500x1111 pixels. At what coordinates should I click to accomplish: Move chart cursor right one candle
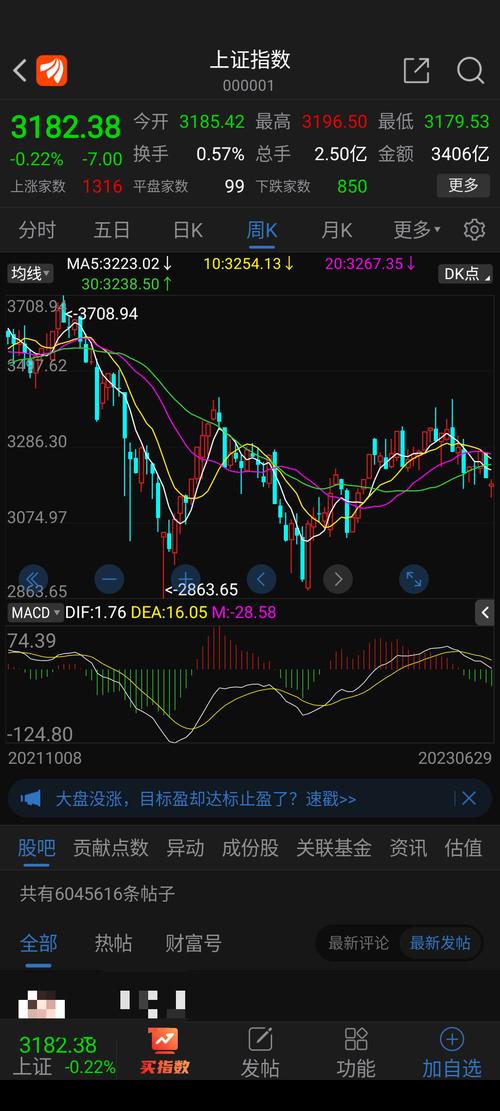click(x=338, y=579)
